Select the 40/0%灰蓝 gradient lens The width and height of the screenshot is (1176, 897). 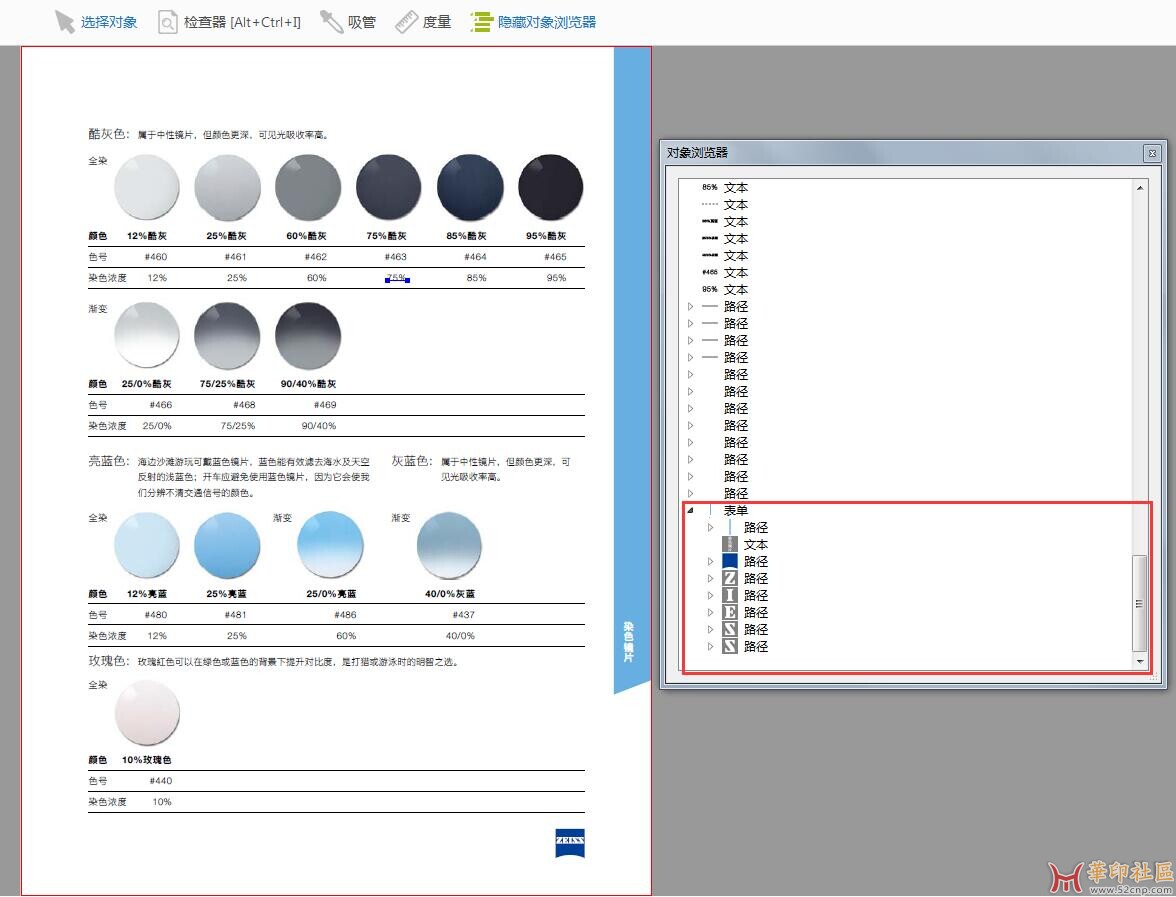click(449, 545)
